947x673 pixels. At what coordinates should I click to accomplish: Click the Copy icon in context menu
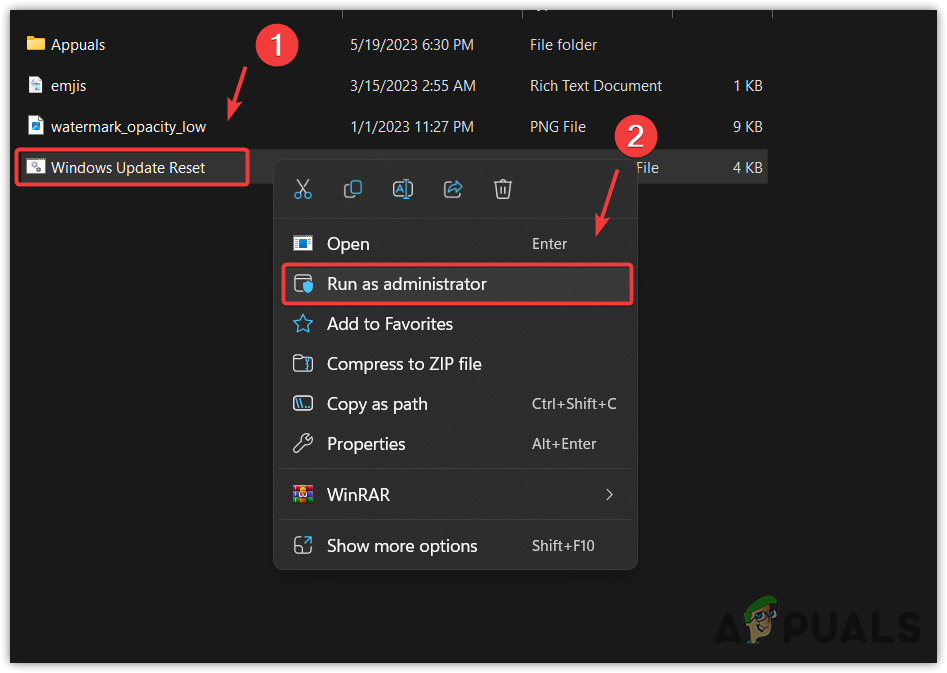[x=353, y=189]
